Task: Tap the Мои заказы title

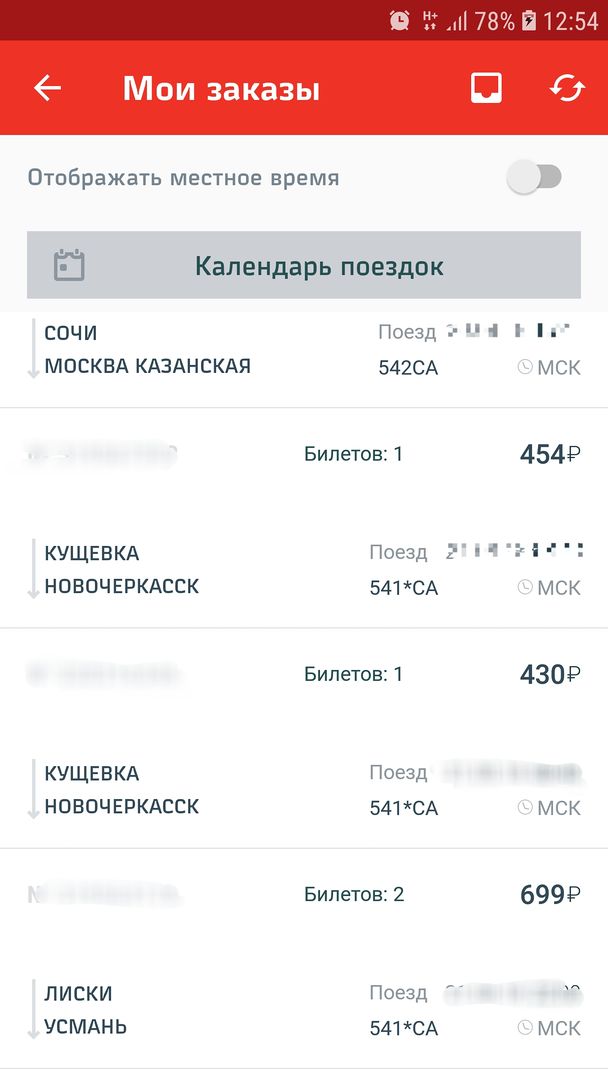Action: [x=221, y=89]
